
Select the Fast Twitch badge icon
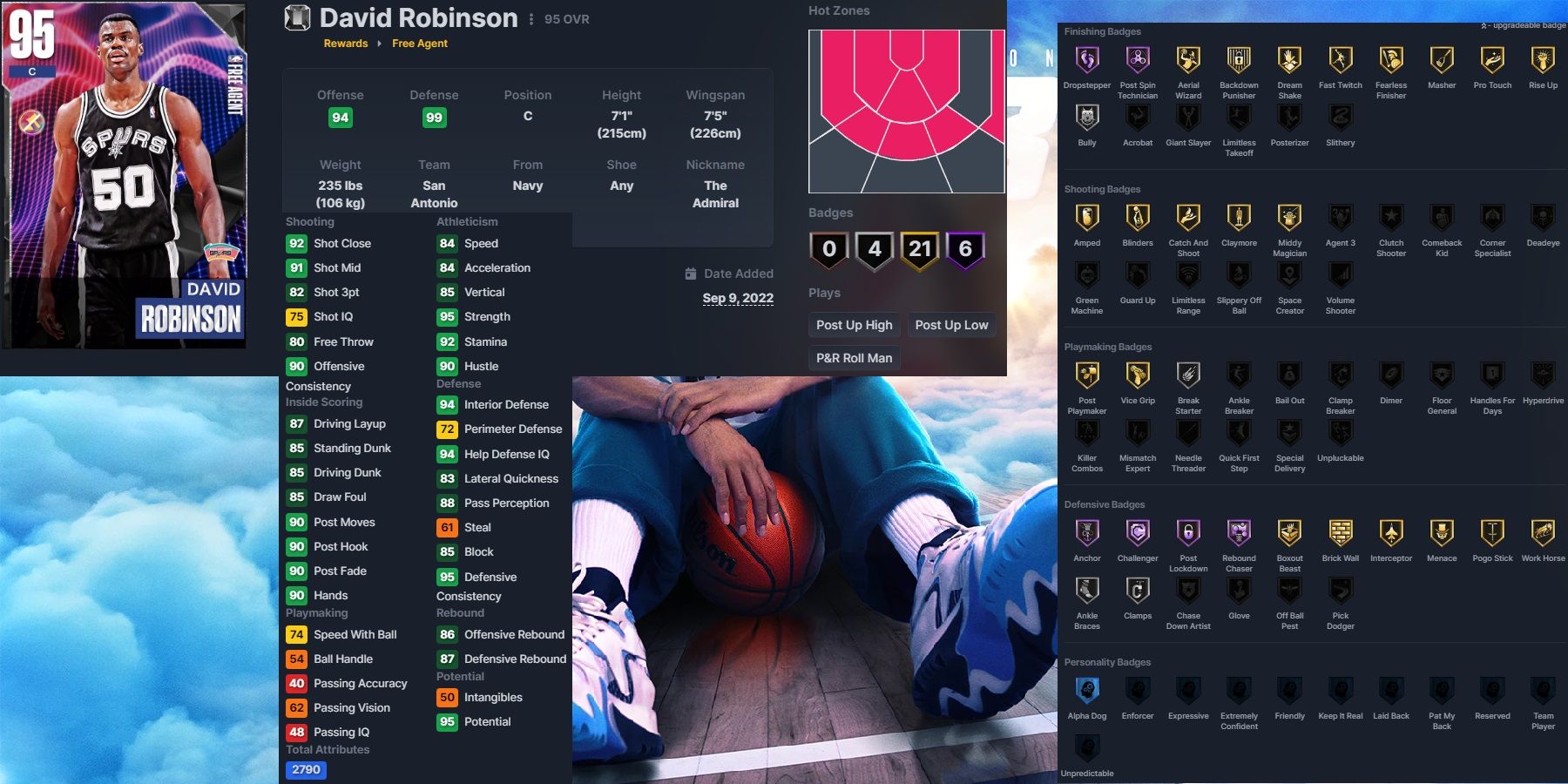click(1341, 60)
